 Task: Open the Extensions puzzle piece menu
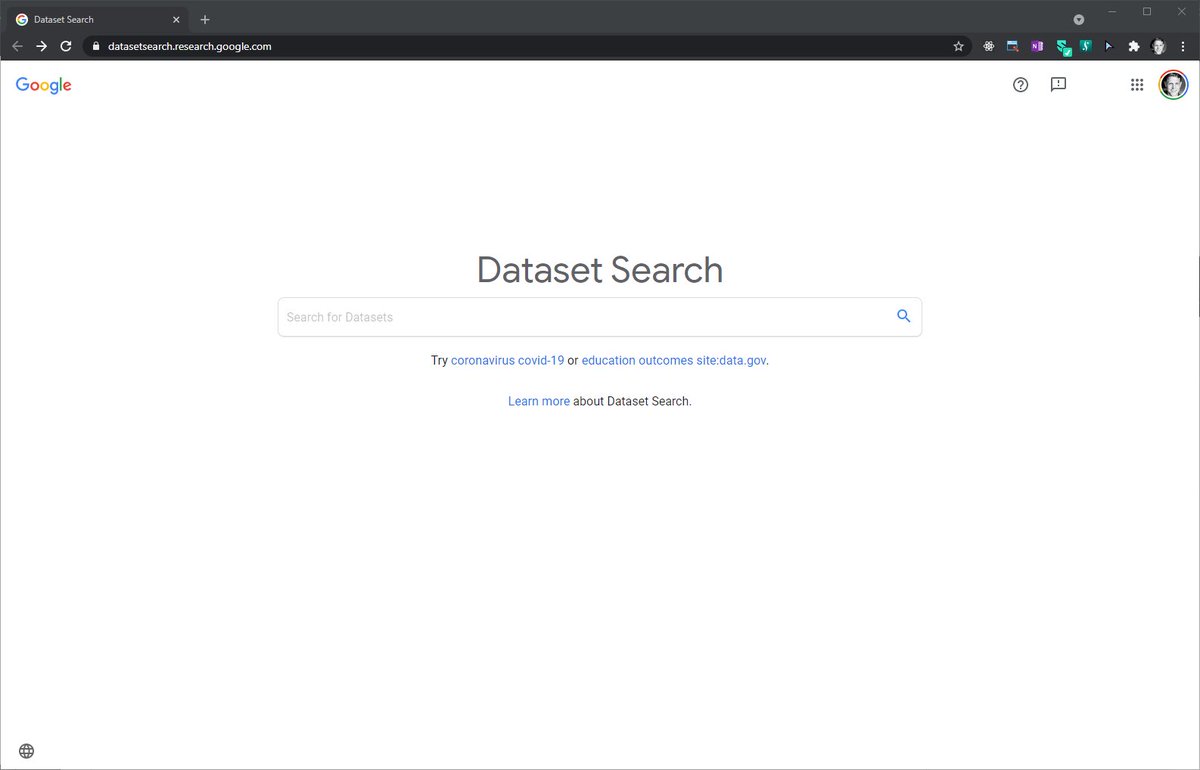[x=1133, y=46]
